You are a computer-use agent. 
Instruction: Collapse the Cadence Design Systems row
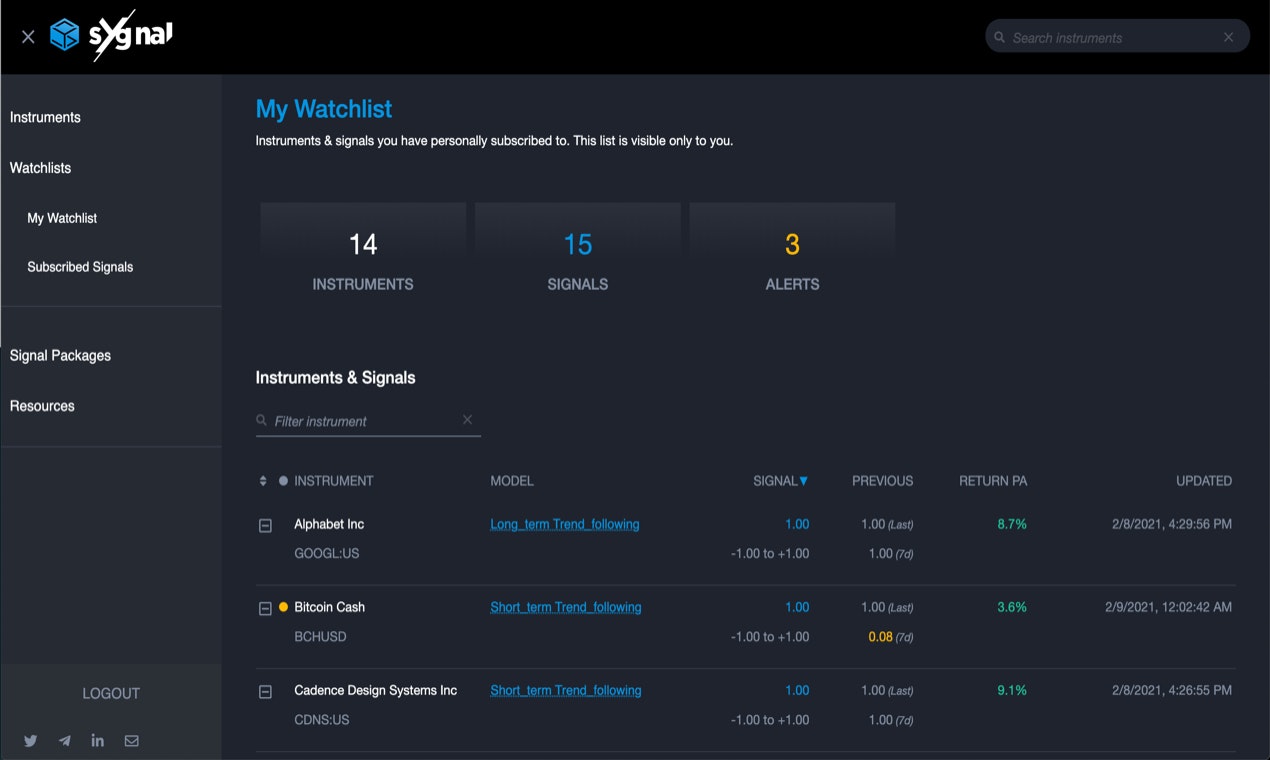tap(265, 691)
